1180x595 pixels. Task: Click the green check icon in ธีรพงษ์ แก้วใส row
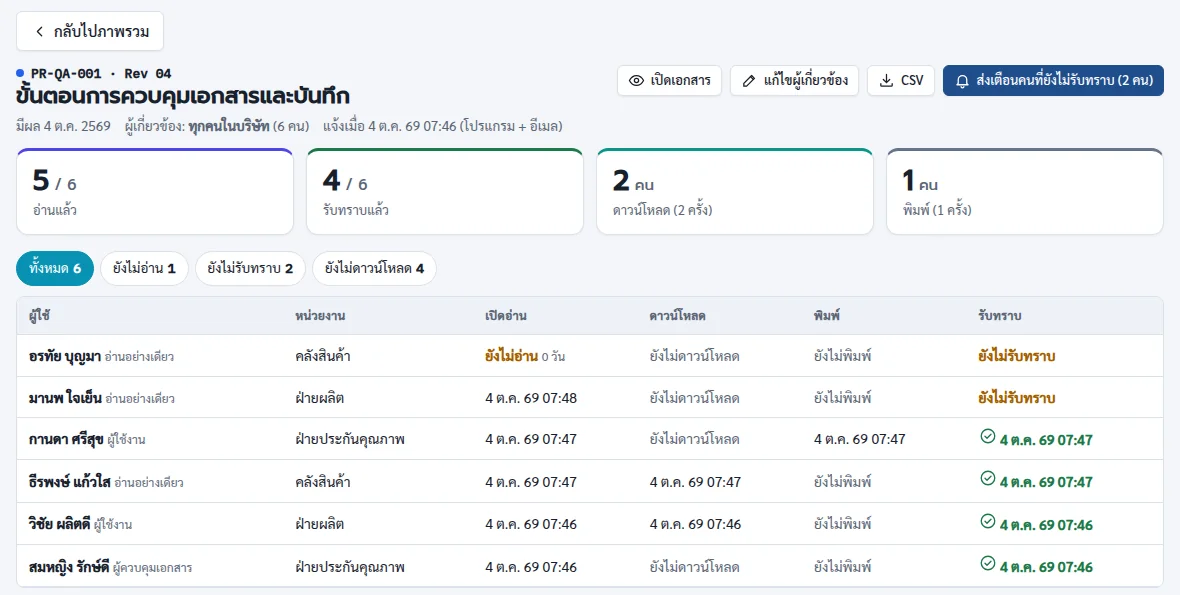pyautogui.click(x=988, y=478)
